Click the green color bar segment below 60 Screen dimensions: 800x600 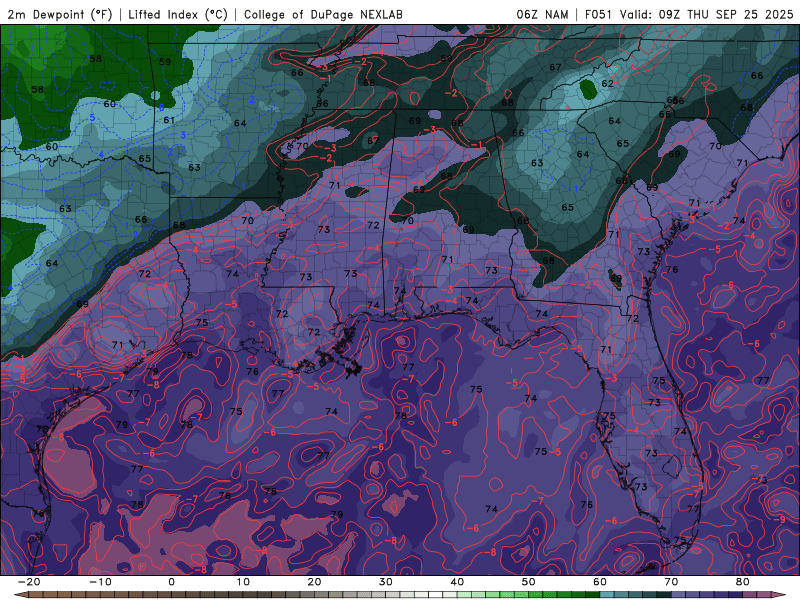[593, 595]
